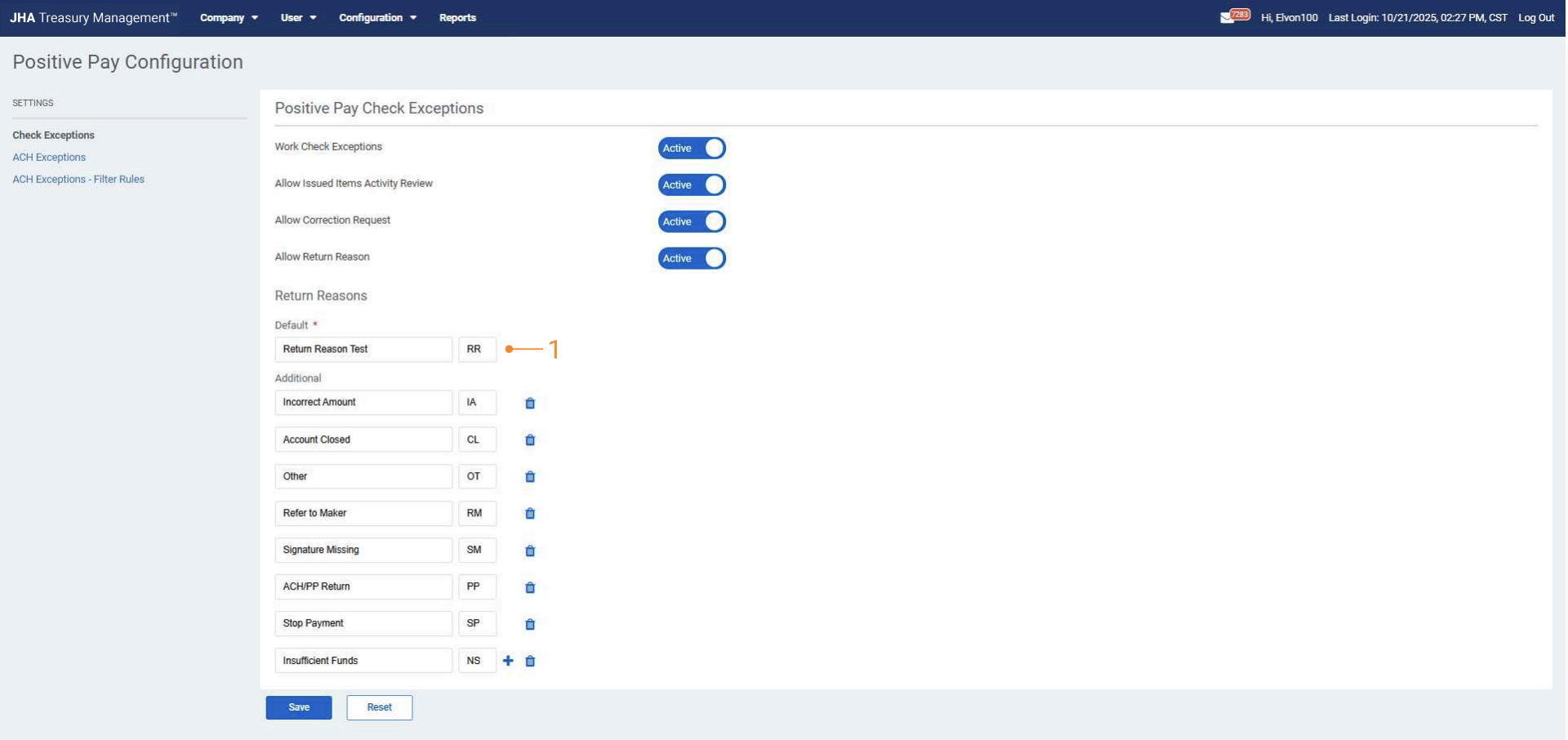Viewport: 1568px width, 740px height.
Task: Add a new return reason with plus icon
Action: tap(508, 661)
